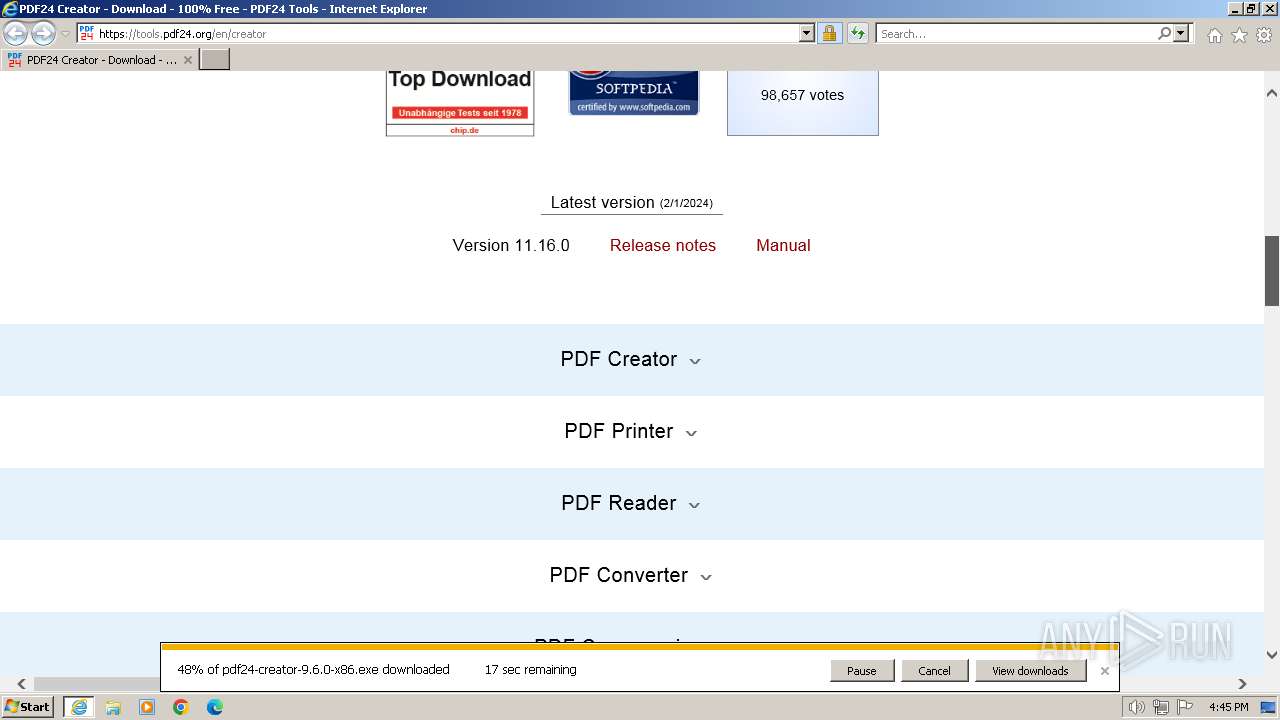Click the PDF24 site favicon in address bar
Screen dimensions: 1280x720
point(86,33)
